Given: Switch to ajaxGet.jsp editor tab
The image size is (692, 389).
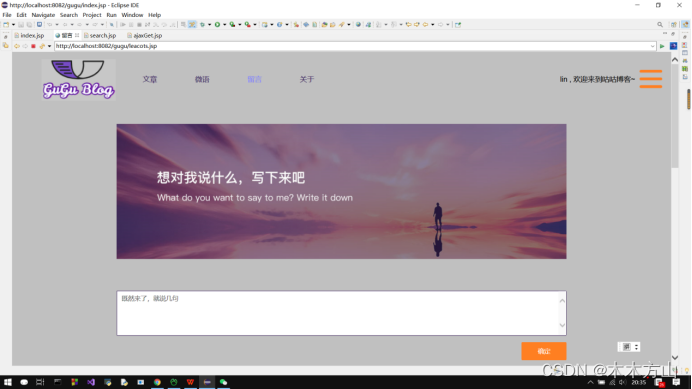Looking at the screenshot, I should pos(145,35).
